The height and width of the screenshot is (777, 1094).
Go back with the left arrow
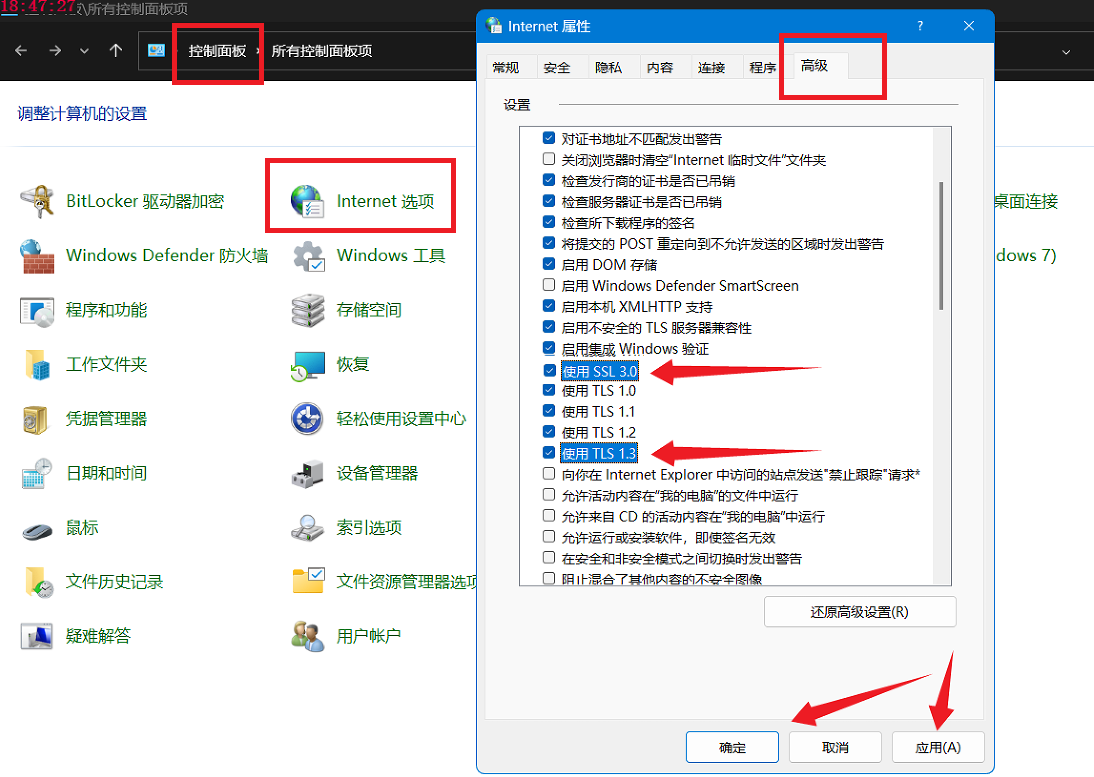coord(21,51)
